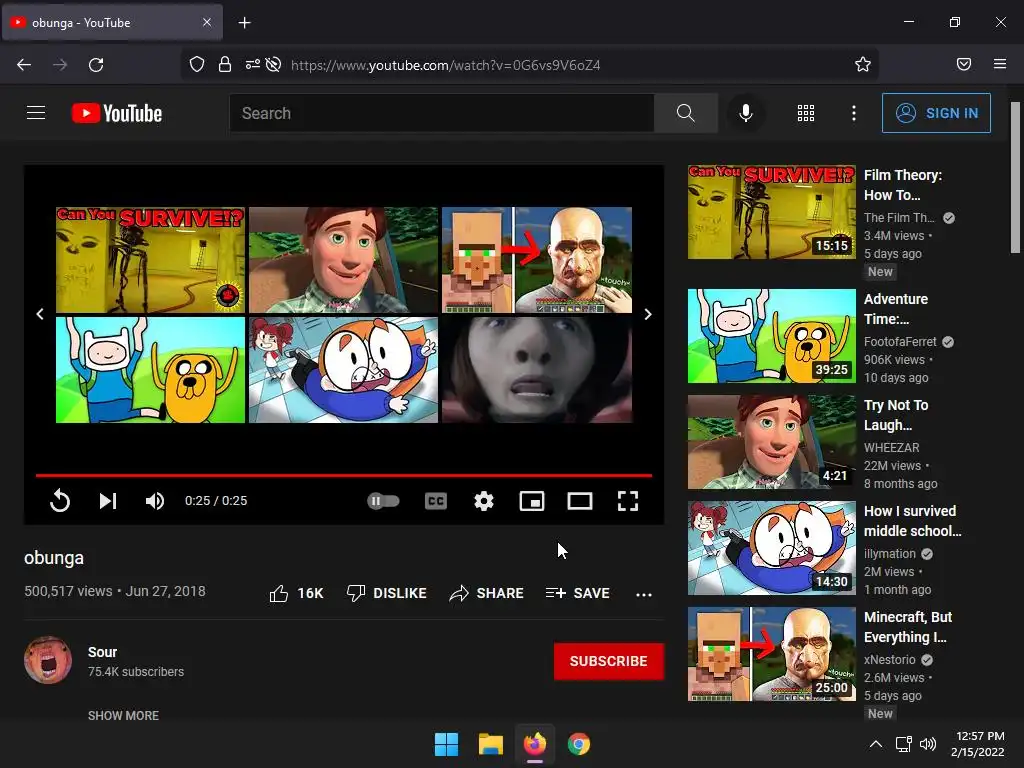Mute the video volume
The image size is (1024, 768).
click(155, 501)
